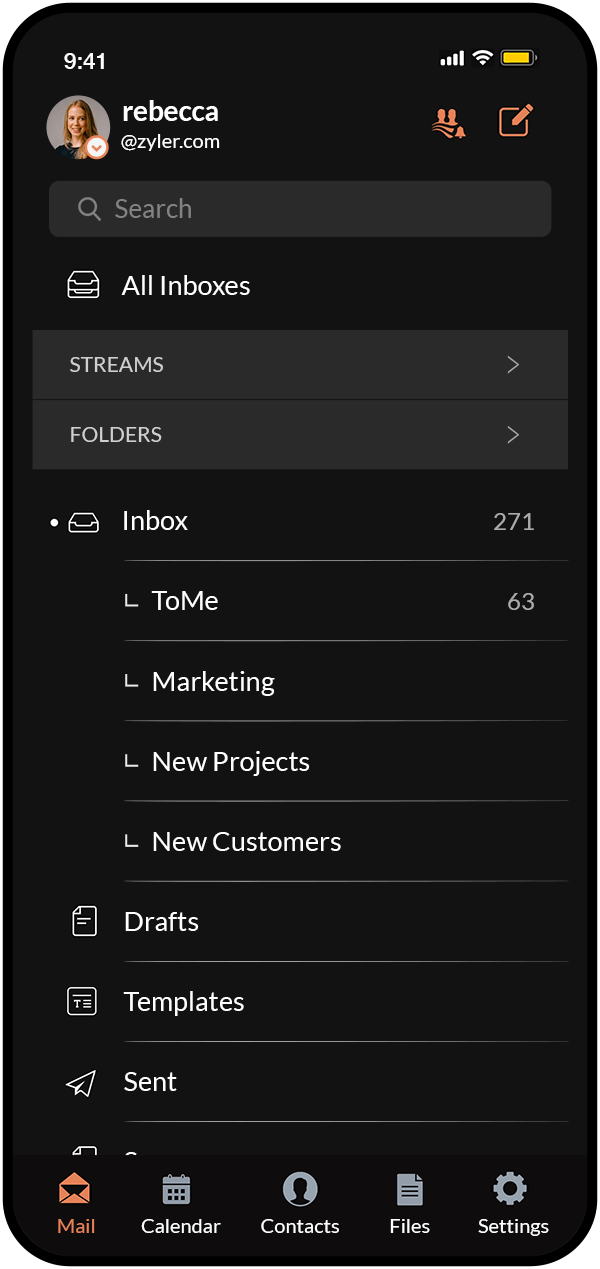Screen dimensions: 600x1269
Task: Tap the Calendar icon in the navigation bar
Action: click(179, 1189)
